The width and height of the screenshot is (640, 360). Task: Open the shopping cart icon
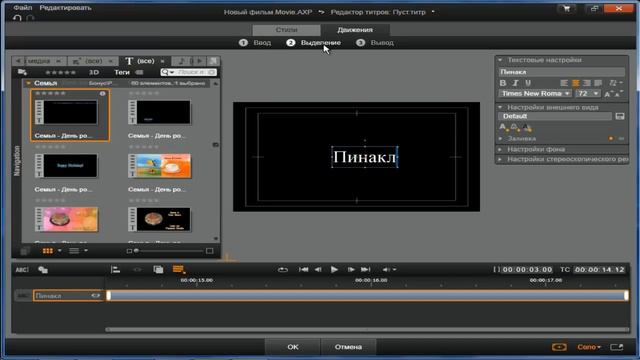[566, 9]
